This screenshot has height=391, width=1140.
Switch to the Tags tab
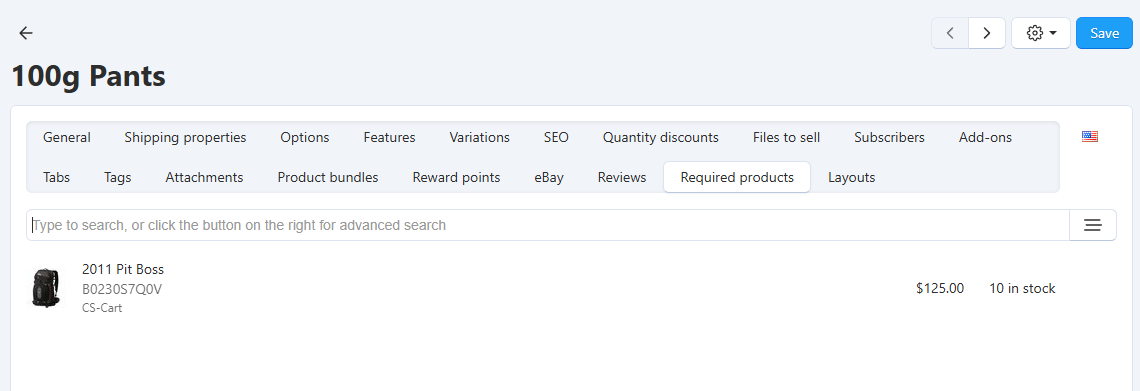tap(118, 177)
